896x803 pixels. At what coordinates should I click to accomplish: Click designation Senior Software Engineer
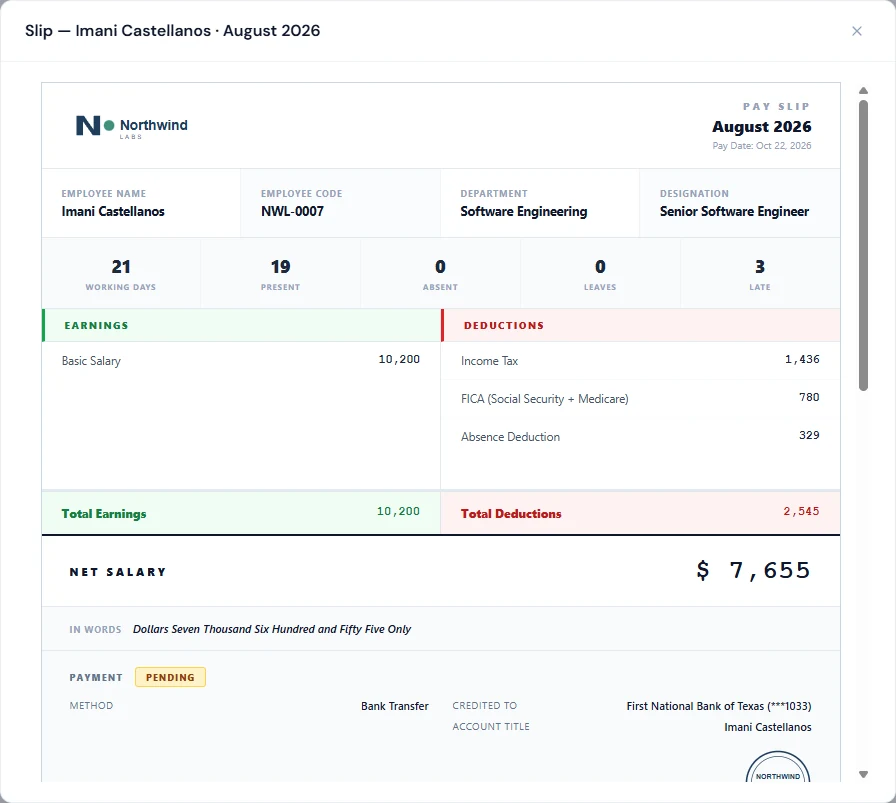click(734, 211)
